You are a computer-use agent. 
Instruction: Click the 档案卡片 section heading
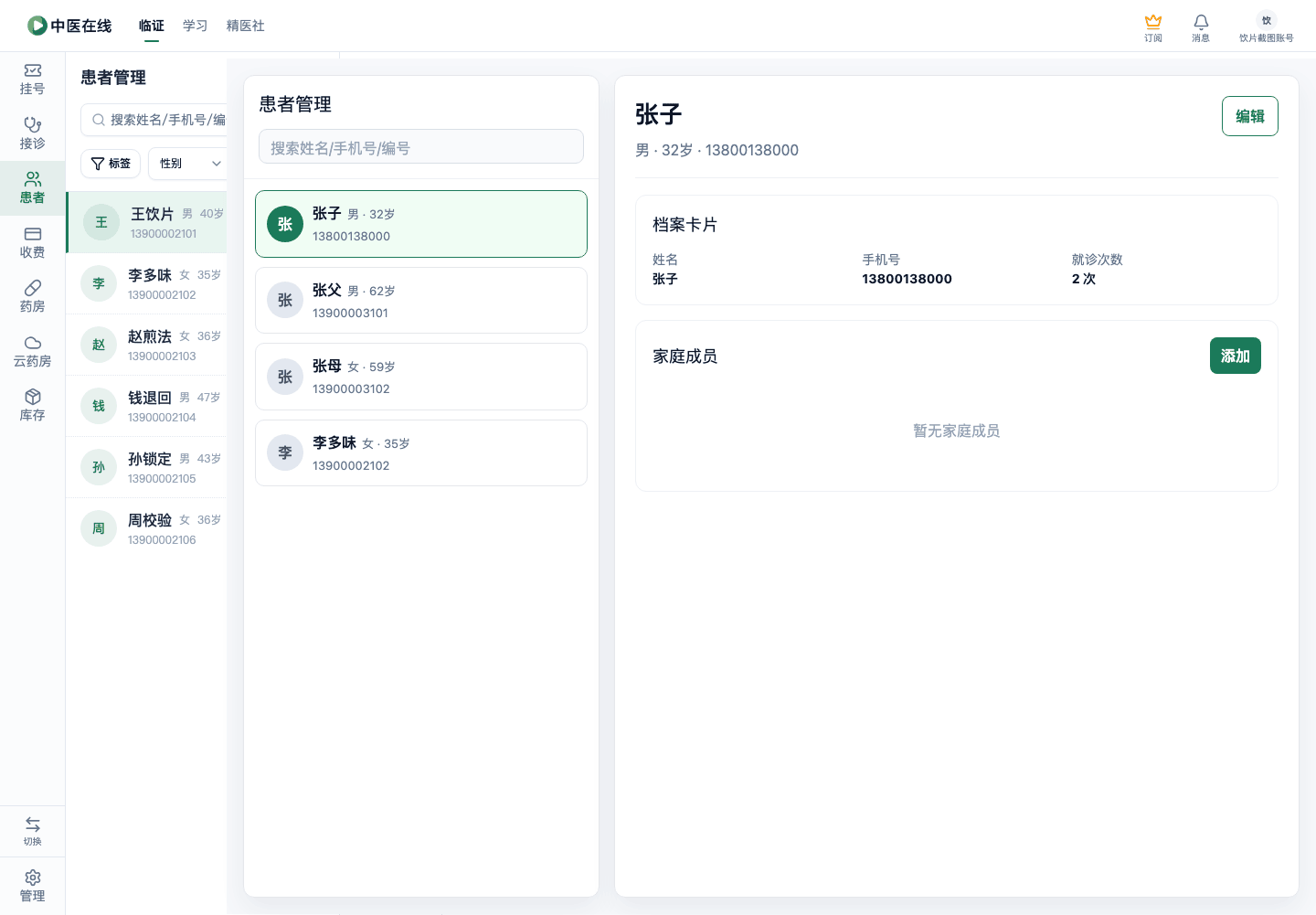(685, 225)
